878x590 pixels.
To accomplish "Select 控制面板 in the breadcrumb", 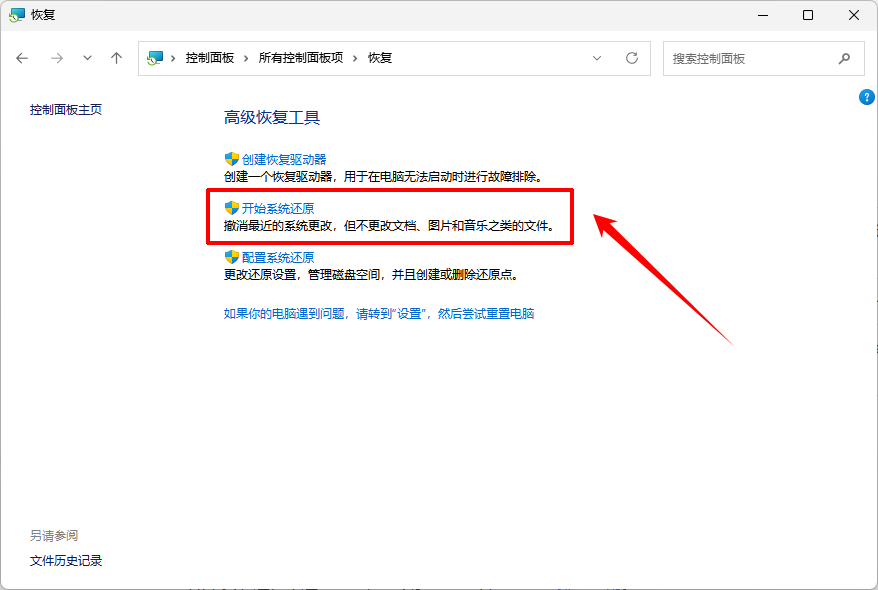I will (x=210, y=58).
